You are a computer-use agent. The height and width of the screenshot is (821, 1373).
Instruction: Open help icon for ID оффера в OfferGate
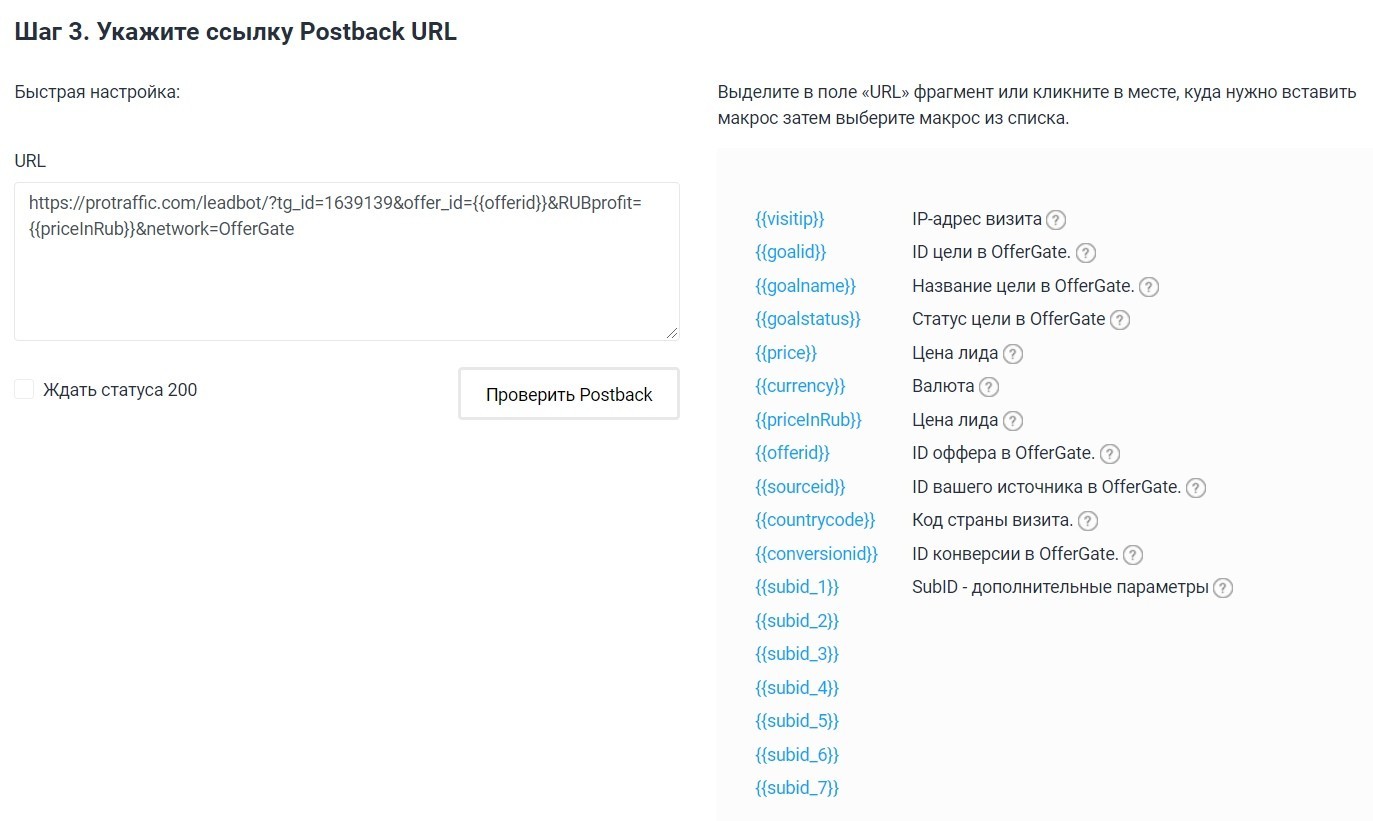[1110, 454]
